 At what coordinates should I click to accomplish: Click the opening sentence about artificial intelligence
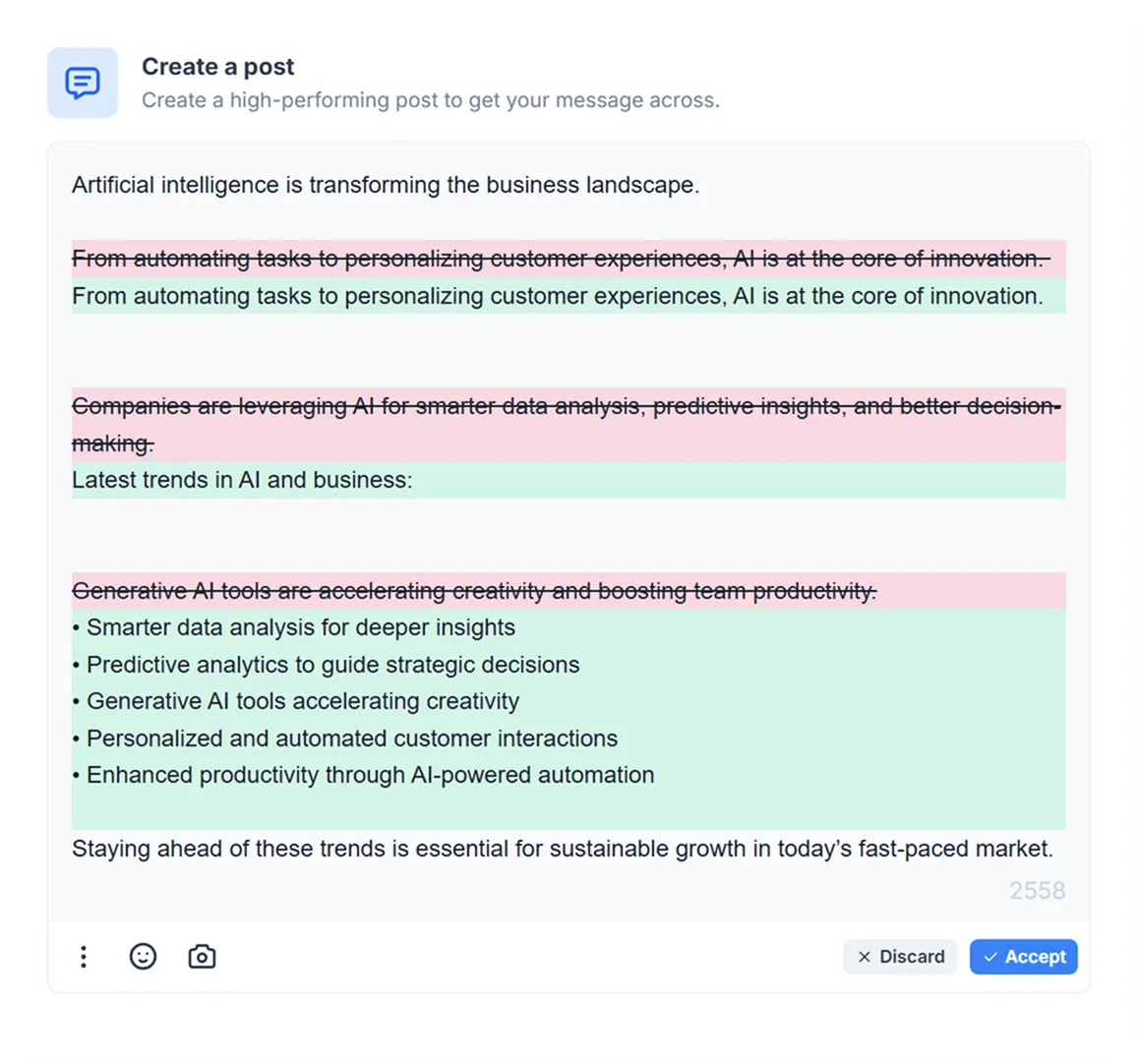tap(385, 185)
